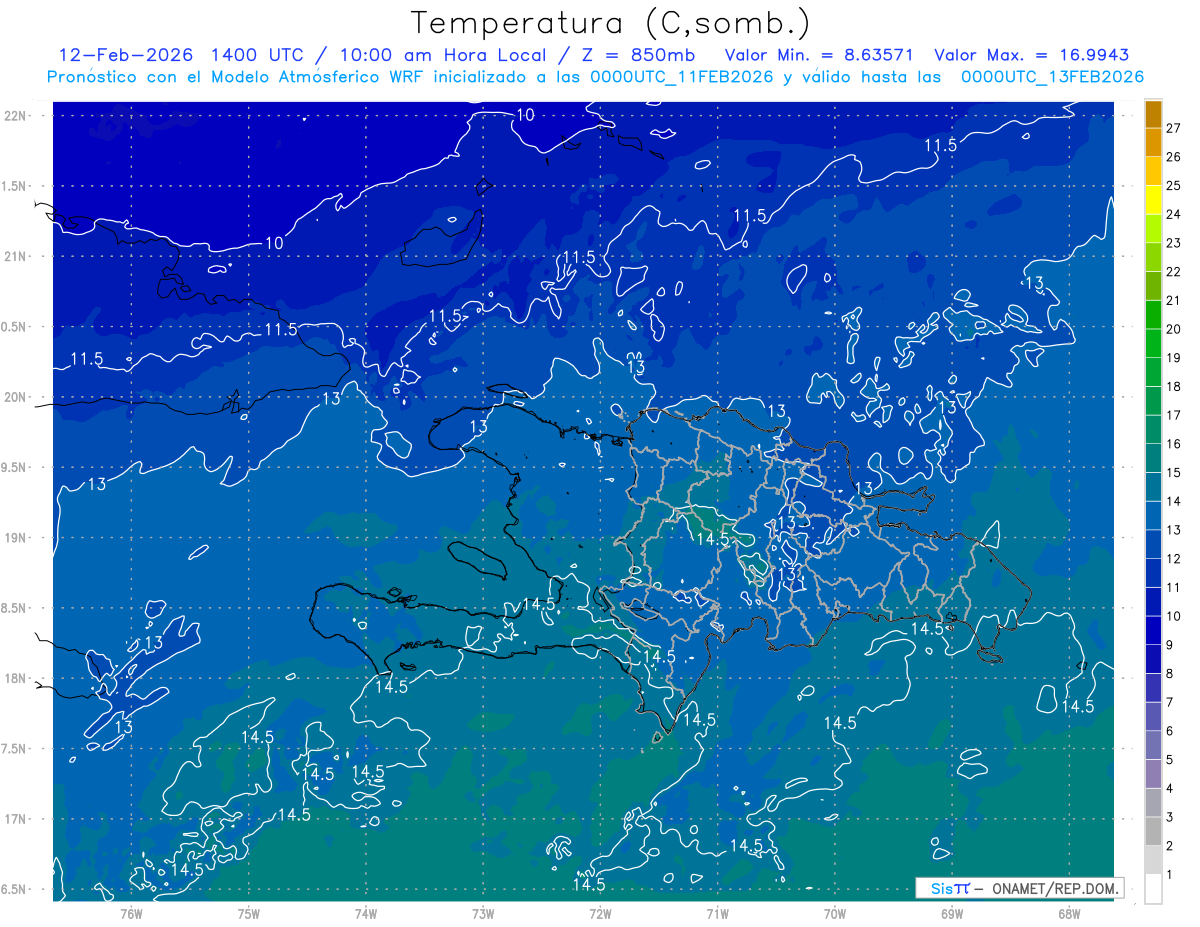Click the ONAMET/REP.DOM. logo box
Image resolution: width=1200 pixels, height=927 pixels.
pos(1019,888)
